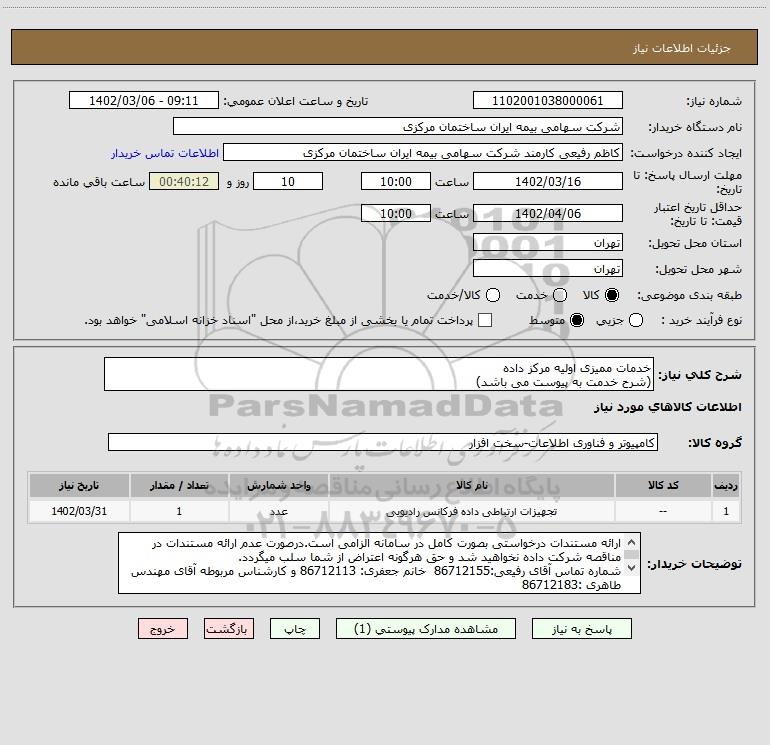The image size is (770, 745).
Task: Click the خروج exit button
Action: click(x=163, y=629)
